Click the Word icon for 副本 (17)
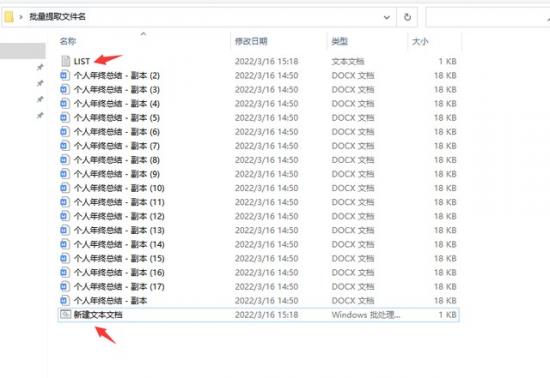Screen dimensions: 550x378 click(x=65, y=286)
